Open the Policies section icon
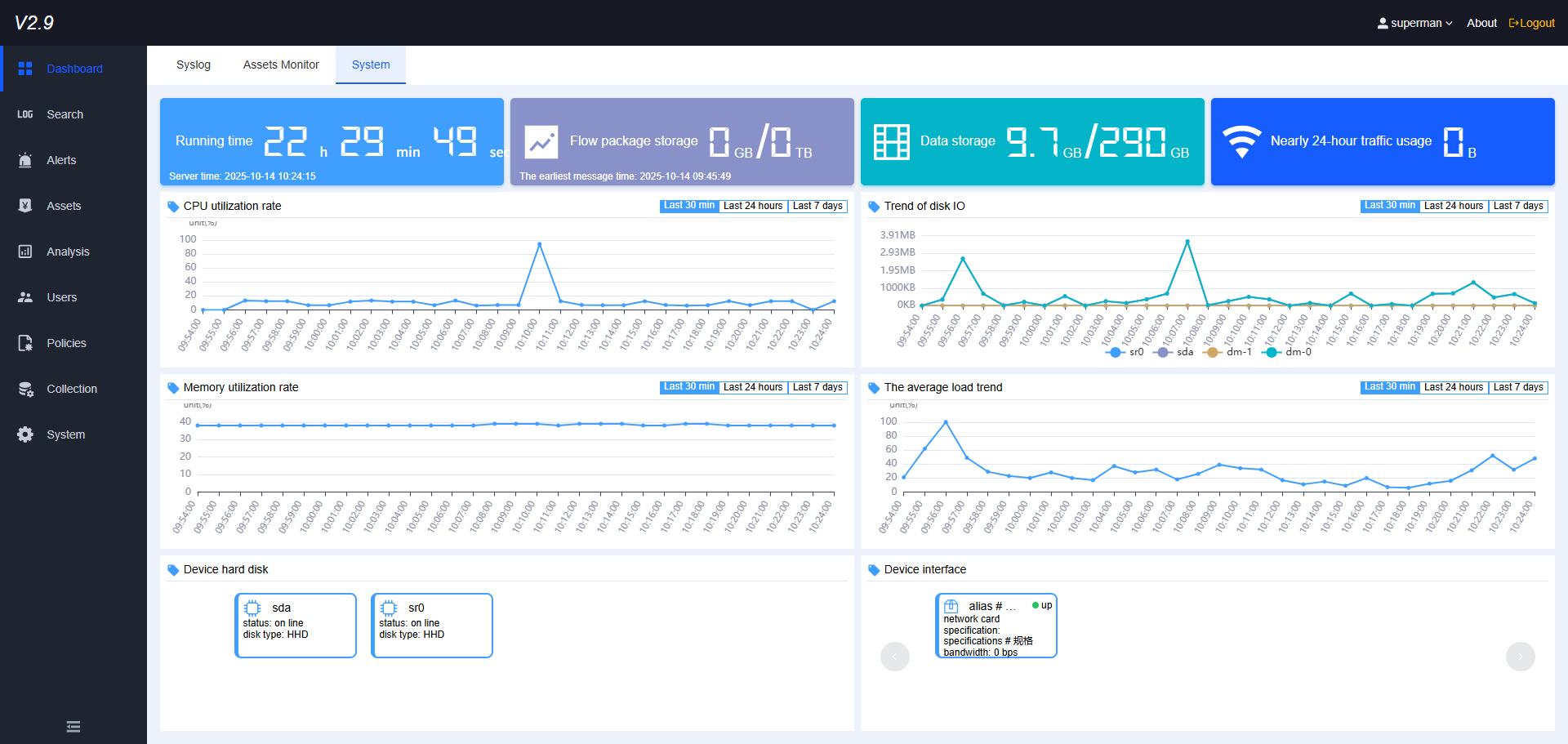The image size is (1568, 744). point(24,343)
